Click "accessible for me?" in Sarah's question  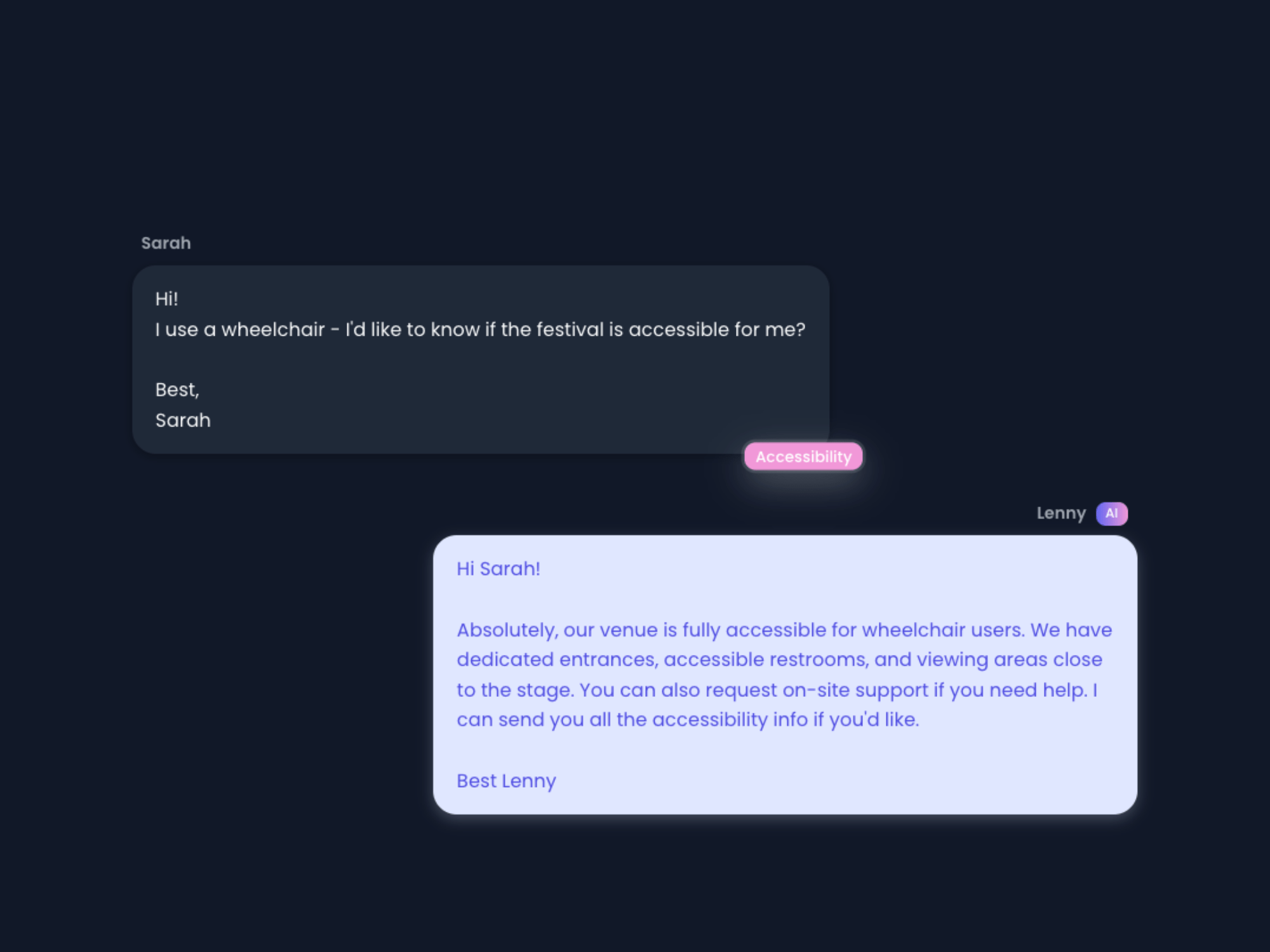716,329
